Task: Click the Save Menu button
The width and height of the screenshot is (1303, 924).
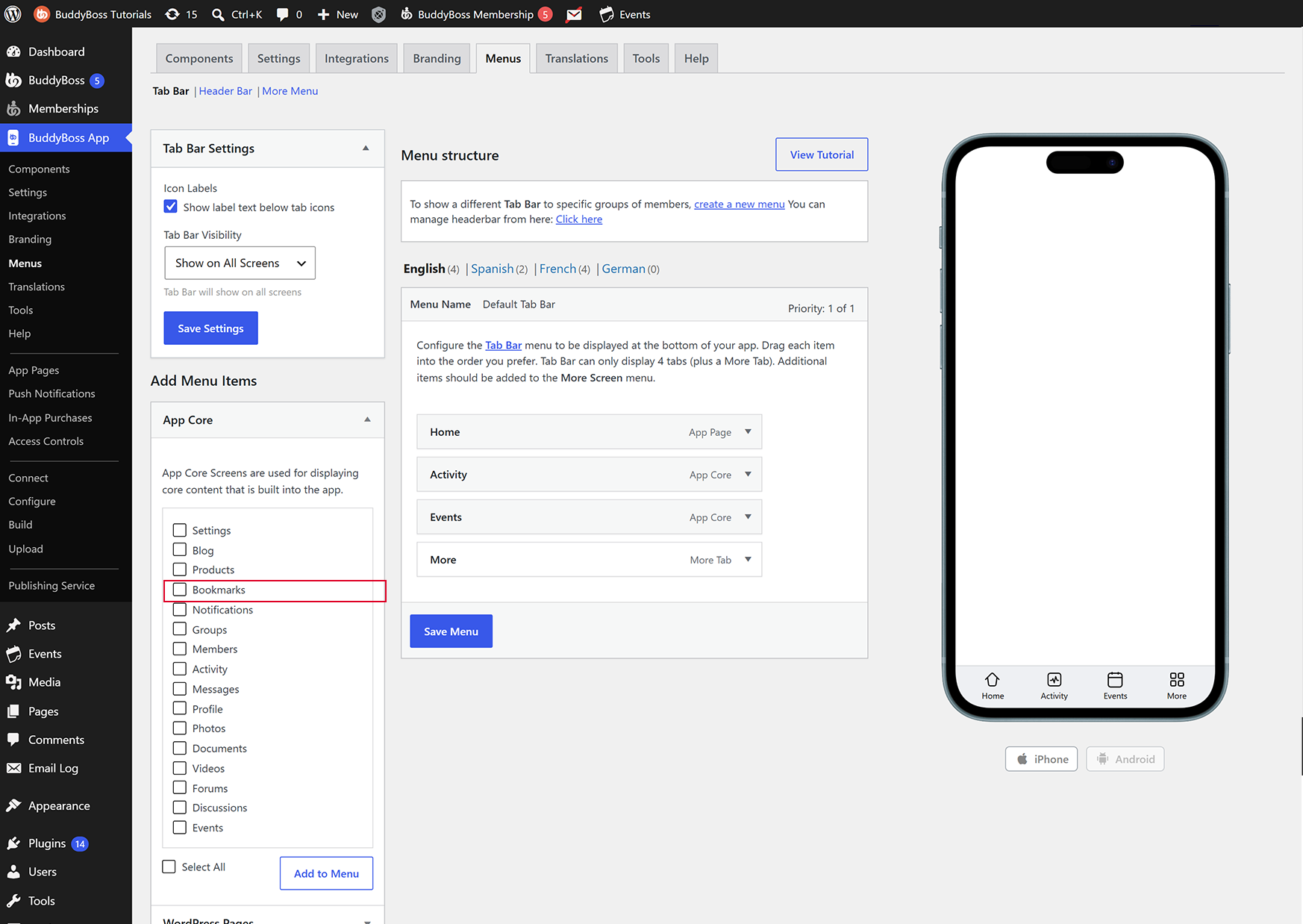Action: [451, 631]
